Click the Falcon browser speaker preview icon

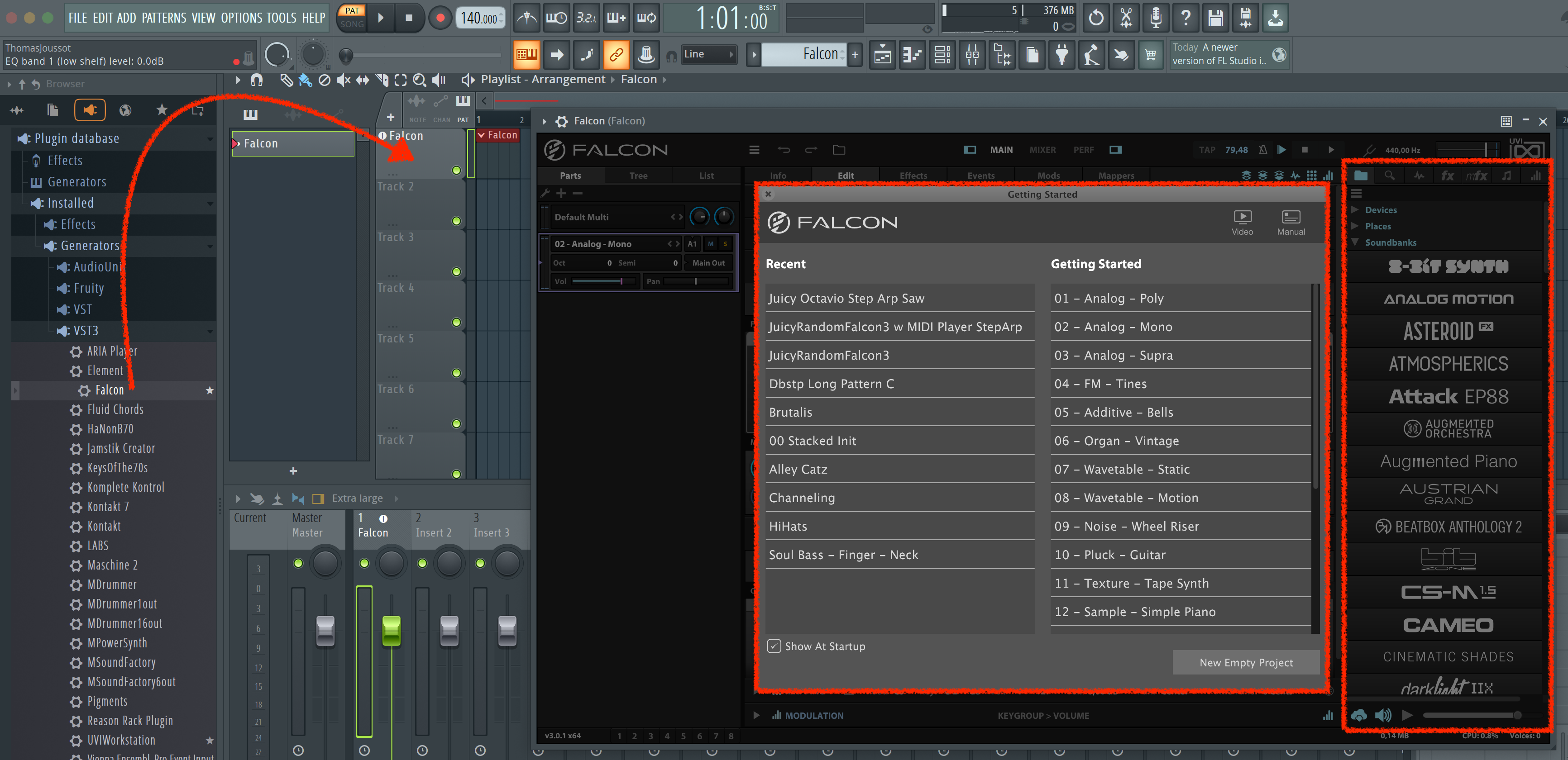tap(1383, 715)
